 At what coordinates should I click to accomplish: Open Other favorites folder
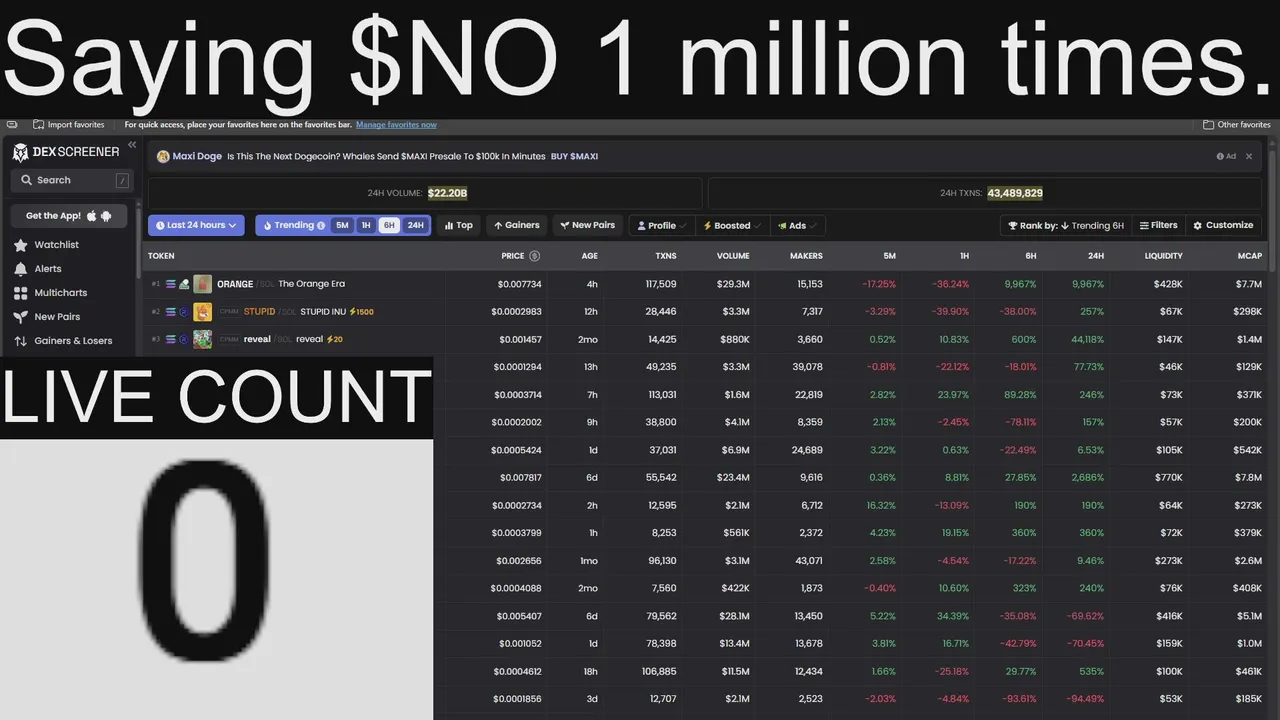pyautogui.click(x=1237, y=125)
